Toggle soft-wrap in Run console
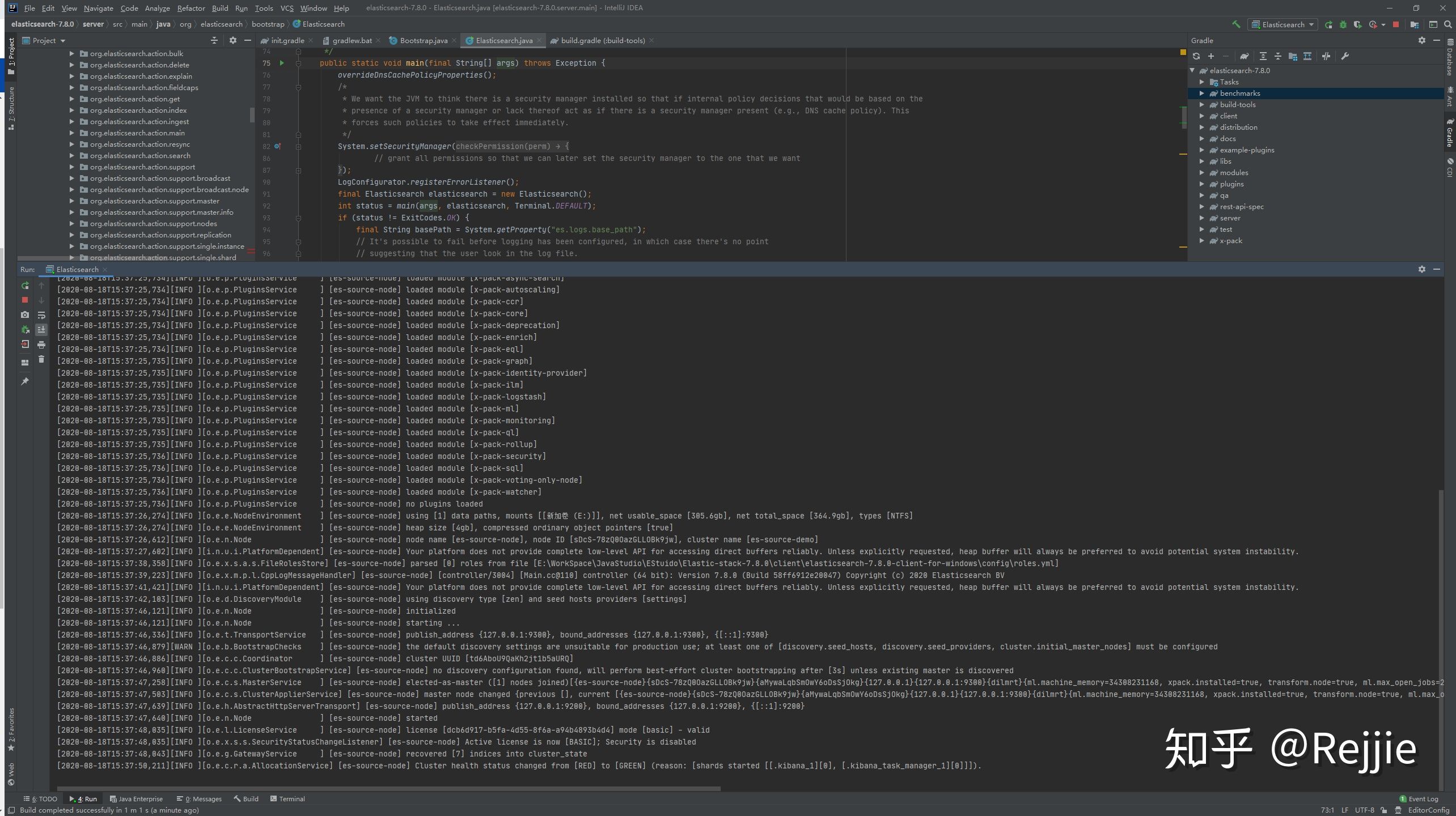The height and width of the screenshot is (816, 1456). [x=41, y=315]
